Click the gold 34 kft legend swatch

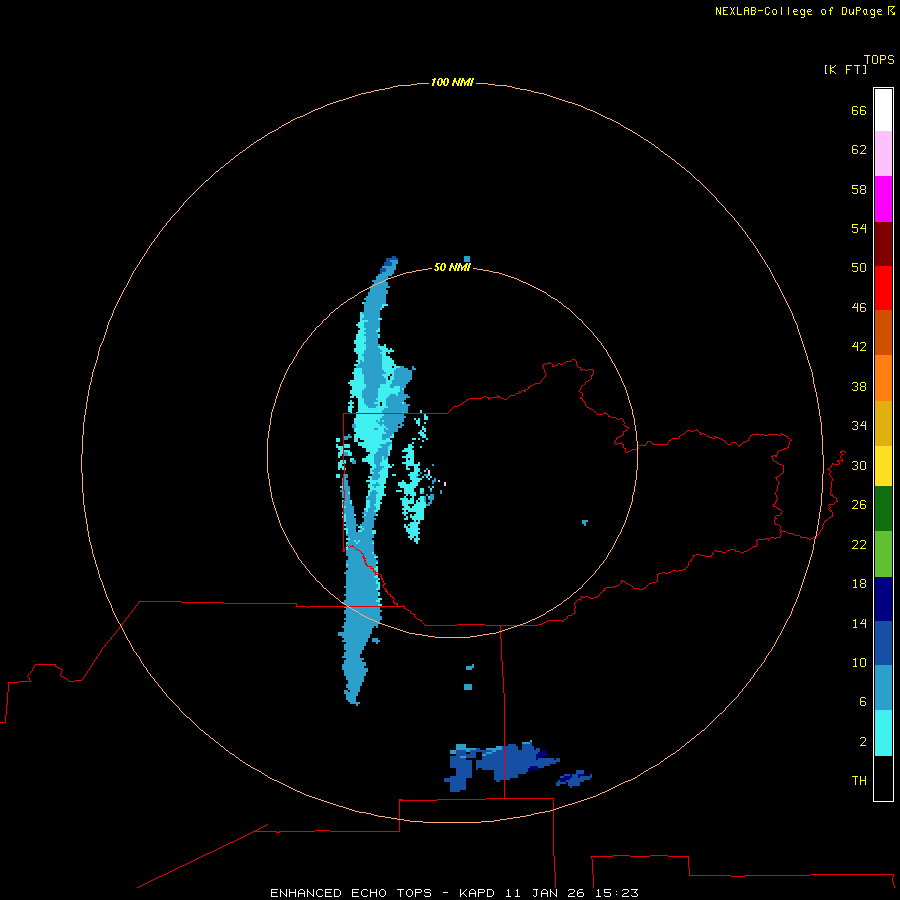coord(883,423)
